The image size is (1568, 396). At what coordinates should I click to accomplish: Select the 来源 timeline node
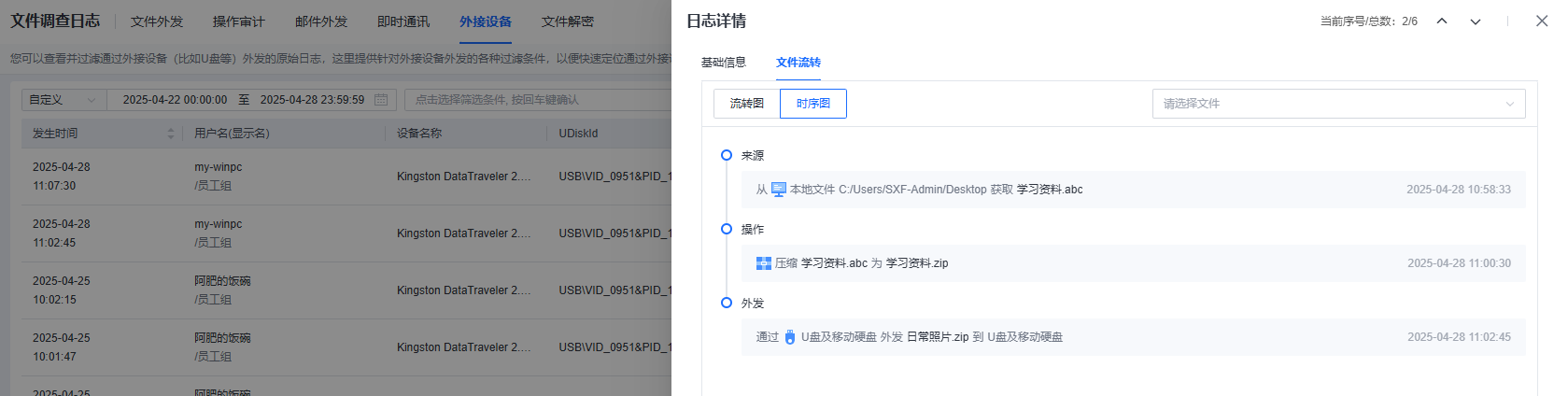pos(727,155)
